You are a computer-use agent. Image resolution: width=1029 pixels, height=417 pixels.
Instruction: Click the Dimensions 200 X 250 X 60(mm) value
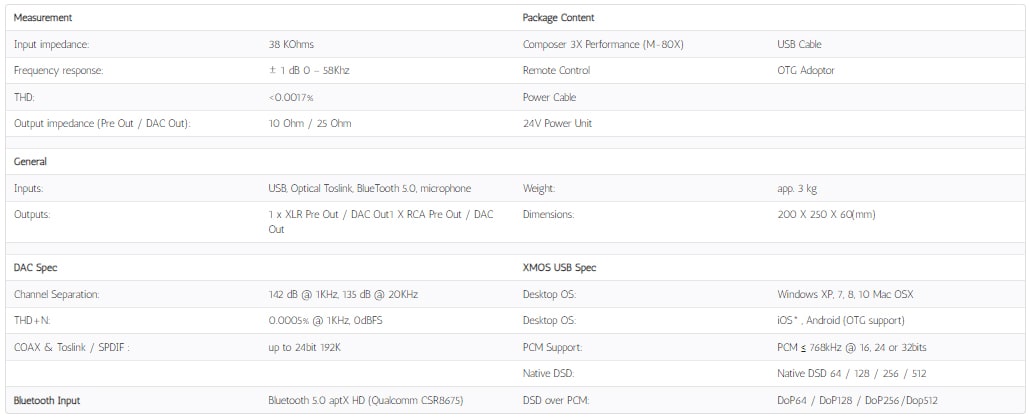click(x=826, y=215)
